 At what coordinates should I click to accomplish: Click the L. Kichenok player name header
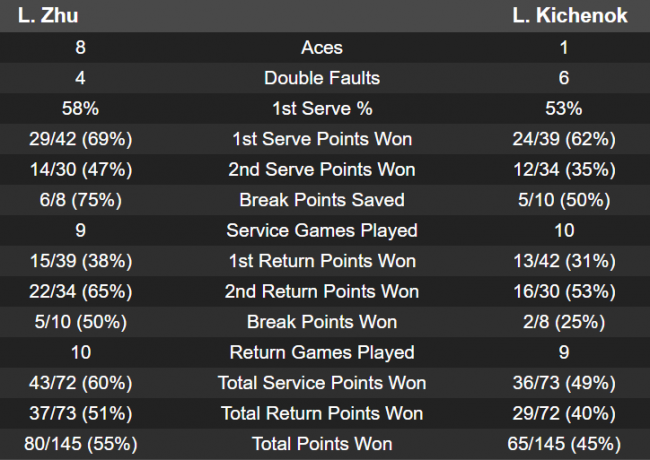click(x=570, y=16)
